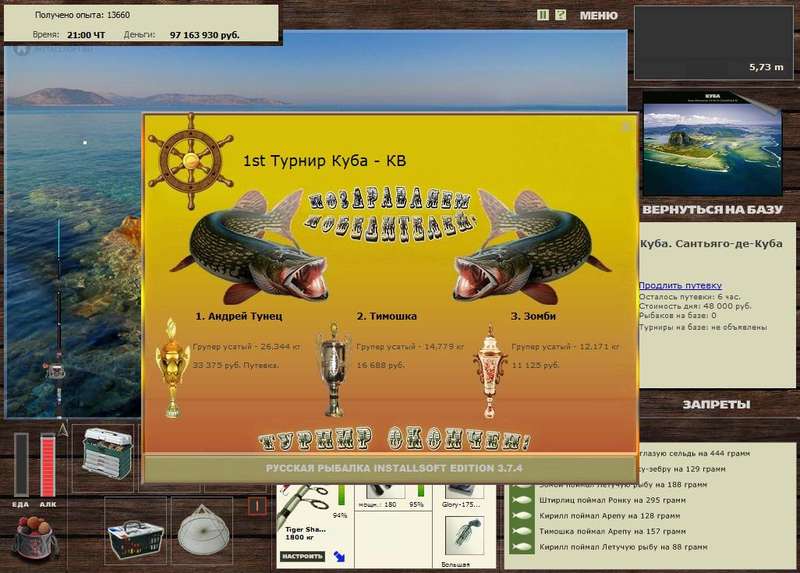Click result Групер усатый - 12,171 кг

click(566, 346)
